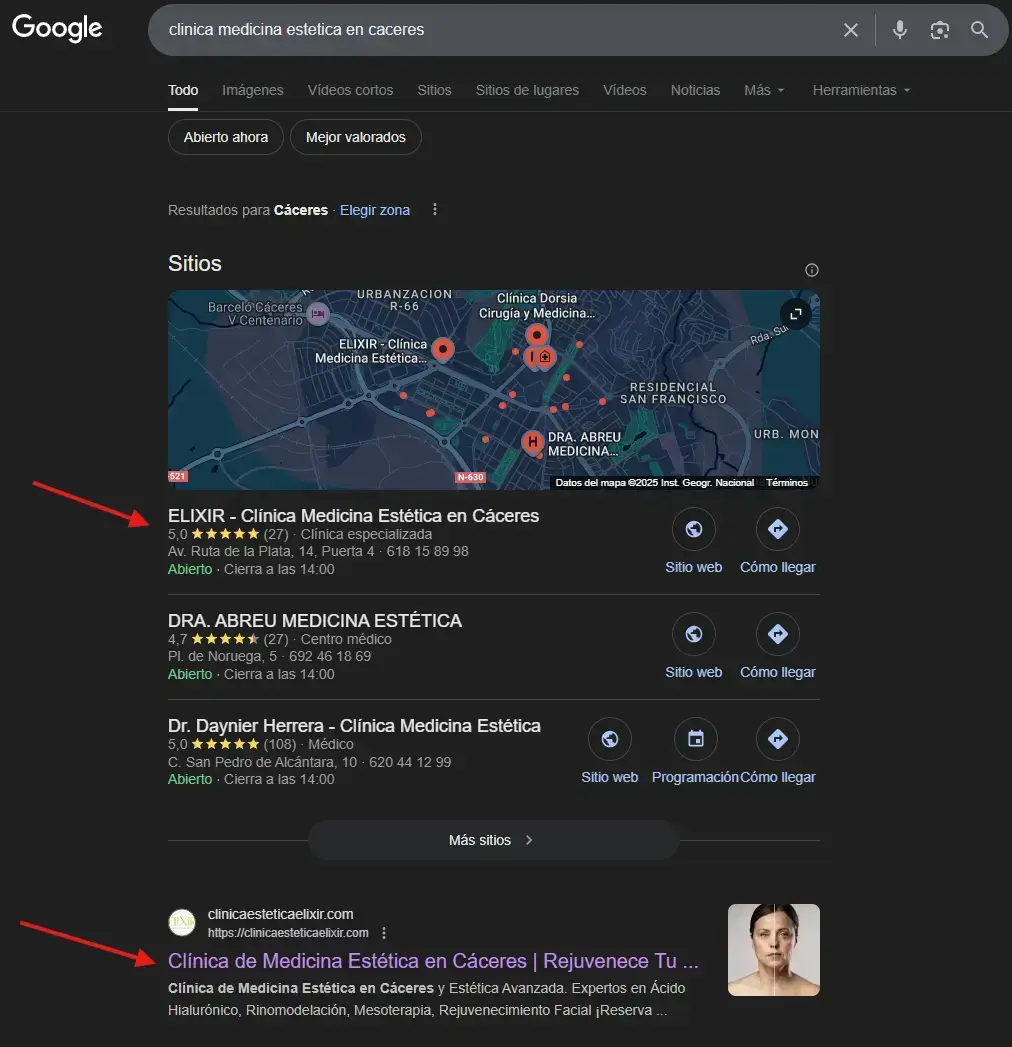The image size is (1012, 1047).
Task: Expand the Herramientas dropdown
Action: (x=861, y=90)
